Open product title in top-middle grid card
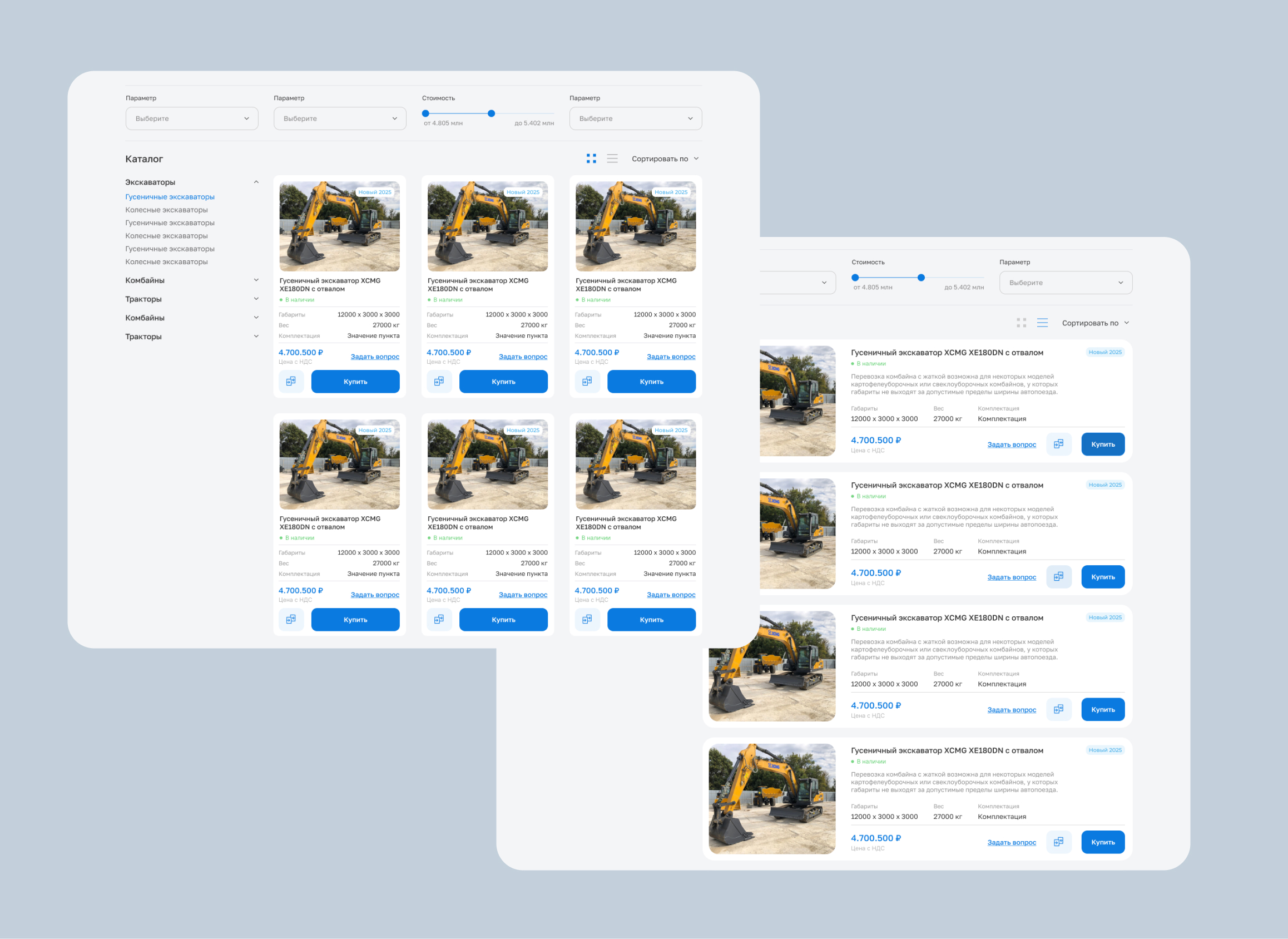The width and height of the screenshot is (1288, 939). 478,285
